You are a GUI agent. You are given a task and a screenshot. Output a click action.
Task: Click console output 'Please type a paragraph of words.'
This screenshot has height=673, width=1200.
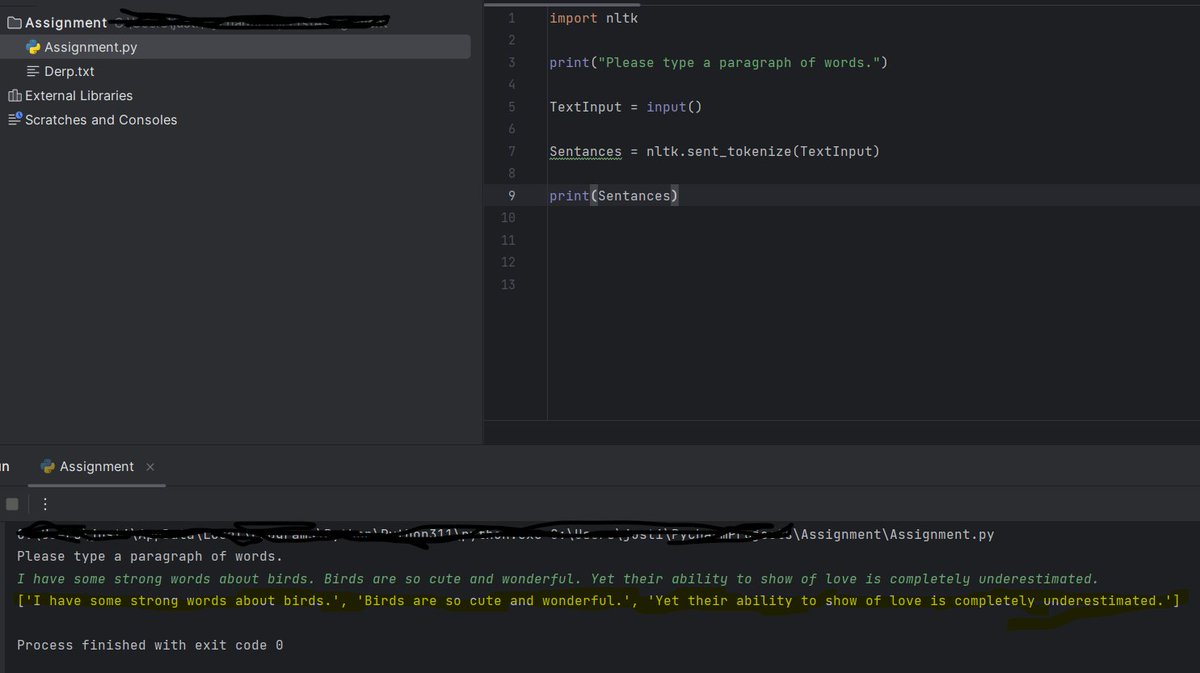tap(150, 556)
